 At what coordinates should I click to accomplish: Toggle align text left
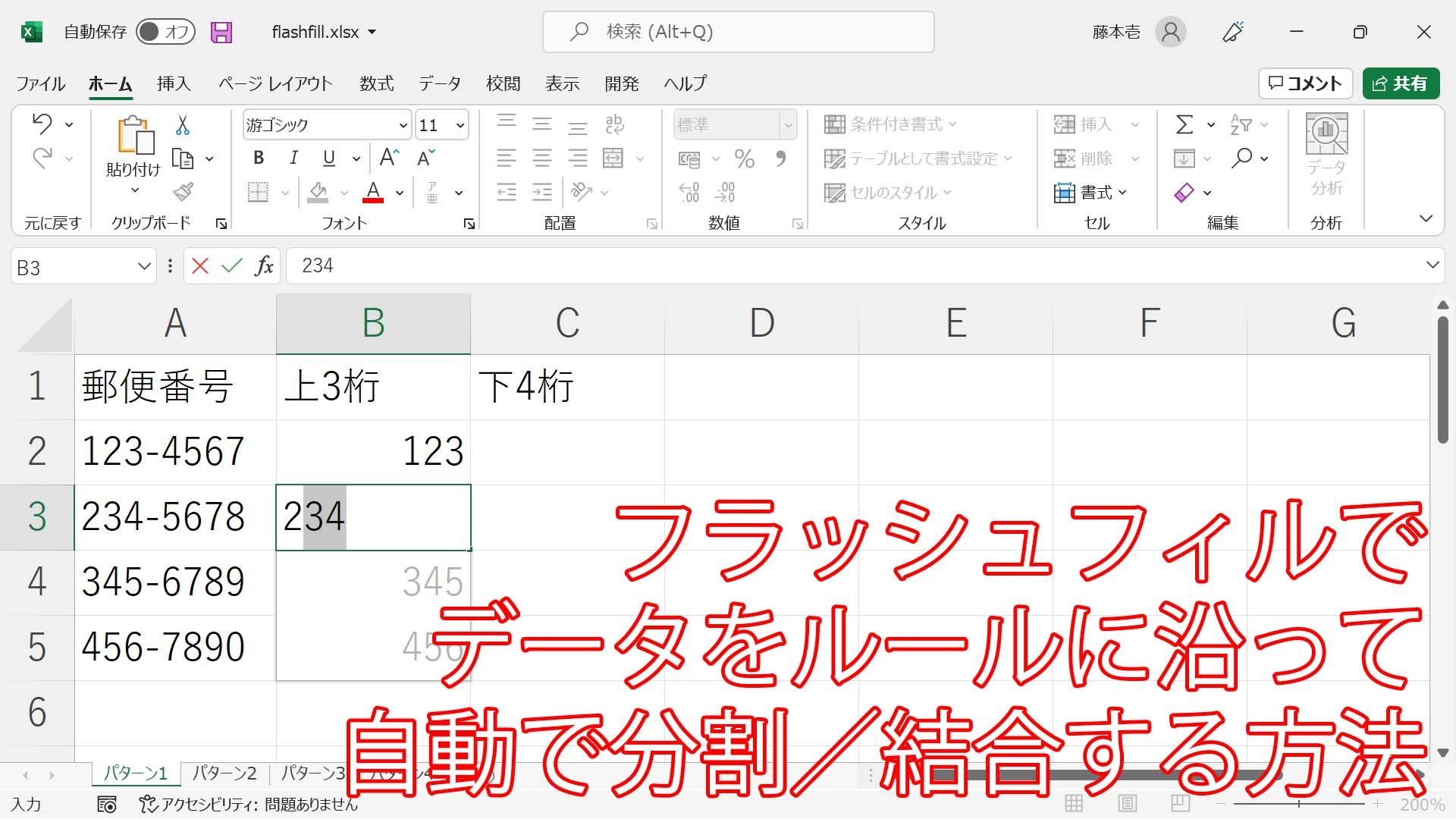[506, 158]
